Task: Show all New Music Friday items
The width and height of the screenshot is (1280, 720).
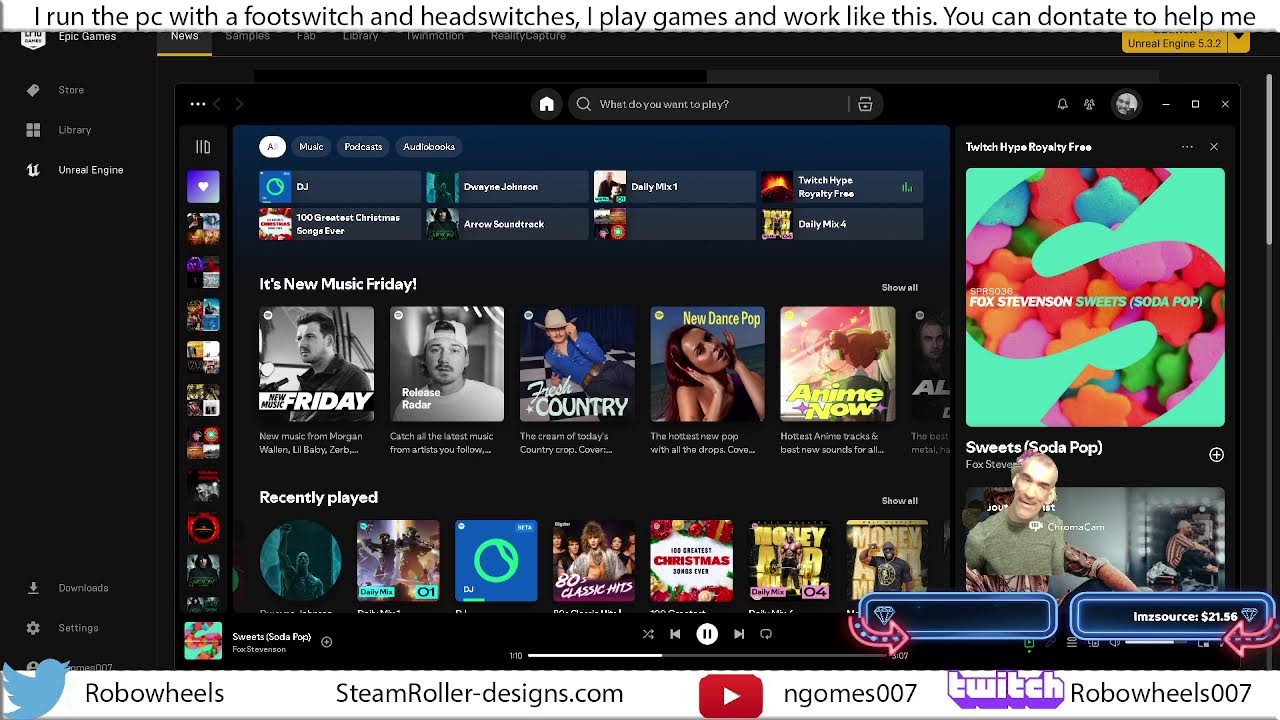Action: [899, 288]
